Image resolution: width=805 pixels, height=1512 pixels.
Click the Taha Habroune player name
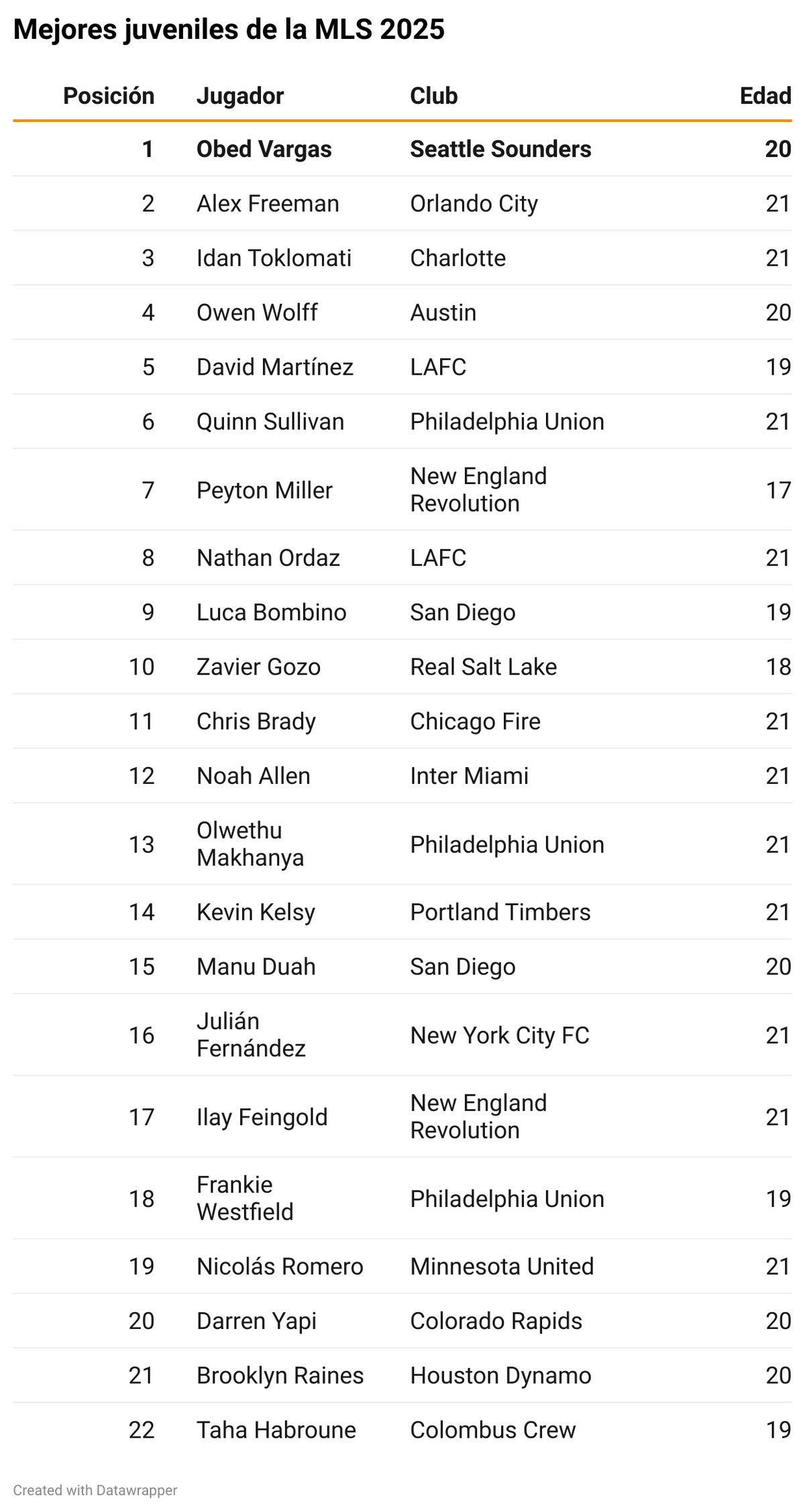[x=276, y=1430]
